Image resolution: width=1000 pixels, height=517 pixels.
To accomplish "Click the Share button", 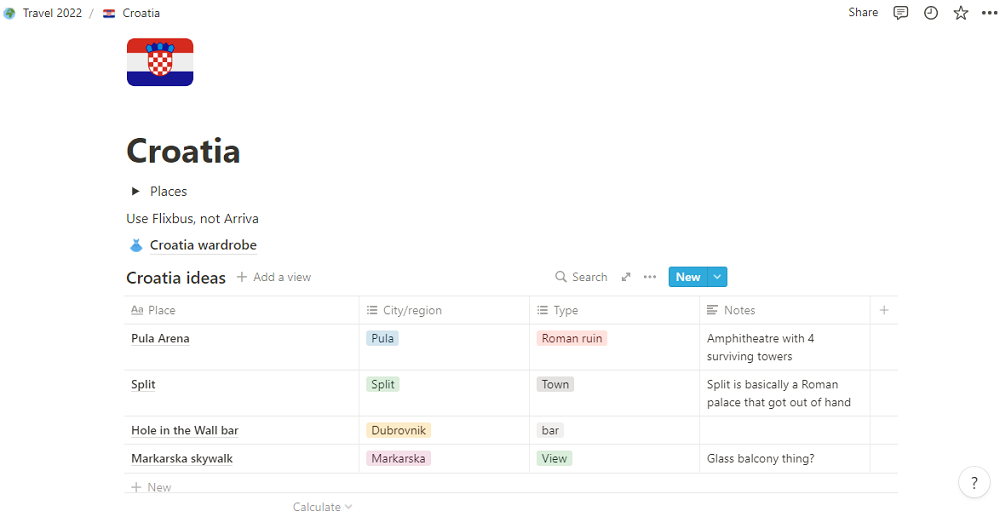I will point(863,13).
